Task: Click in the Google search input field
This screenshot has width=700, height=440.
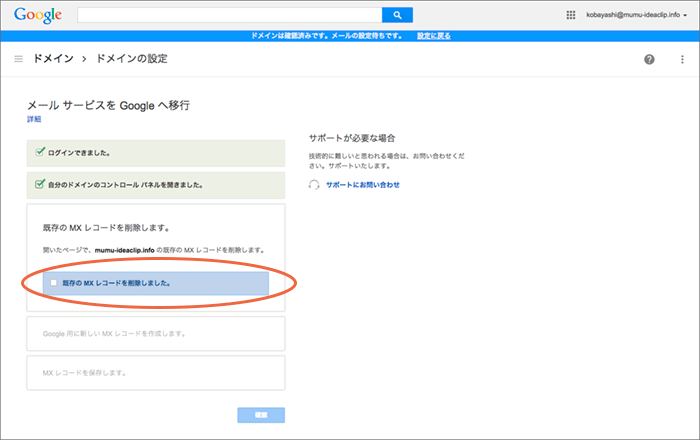Action: pyautogui.click(x=229, y=15)
